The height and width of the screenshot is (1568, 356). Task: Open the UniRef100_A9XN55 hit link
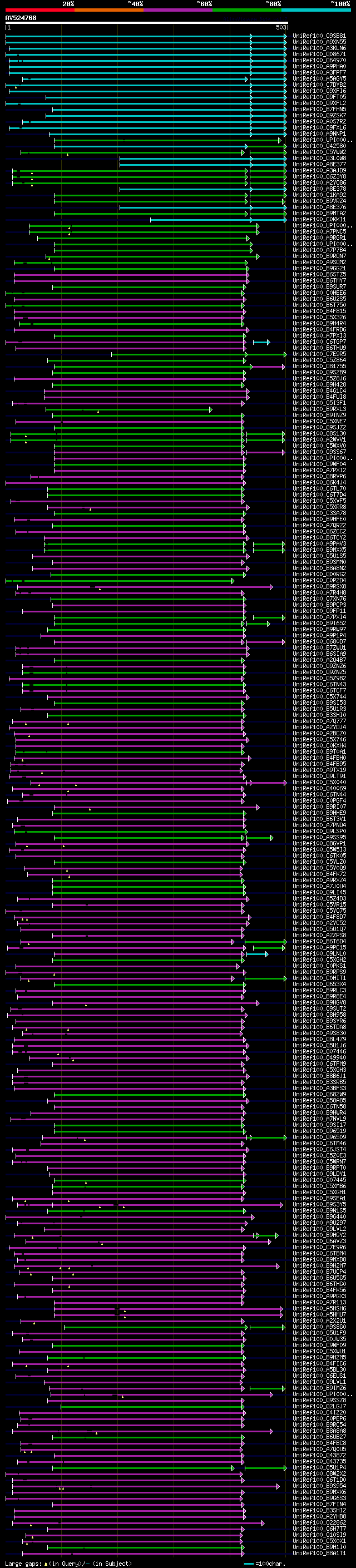click(319, 42)
